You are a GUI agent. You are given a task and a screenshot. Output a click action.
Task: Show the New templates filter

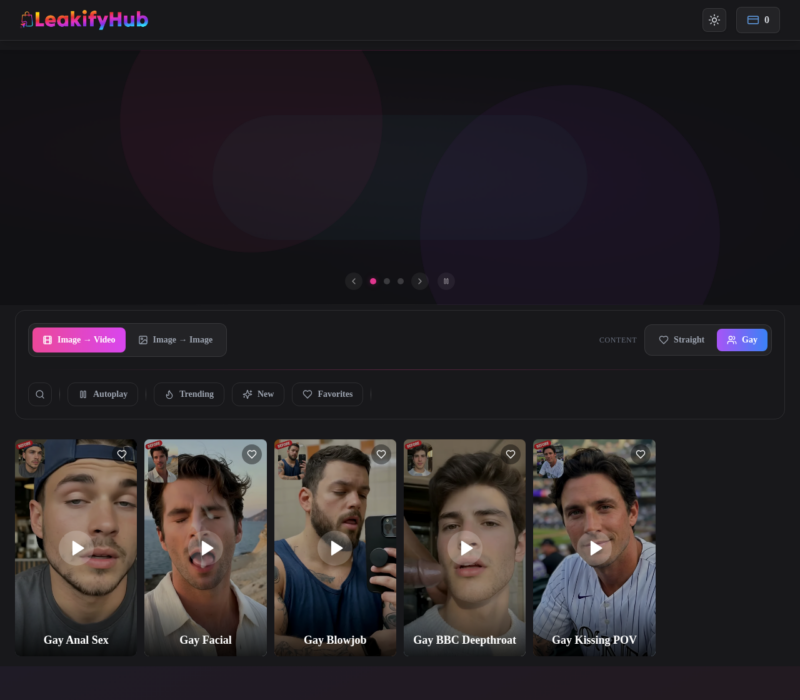click(x=258, y=394)
